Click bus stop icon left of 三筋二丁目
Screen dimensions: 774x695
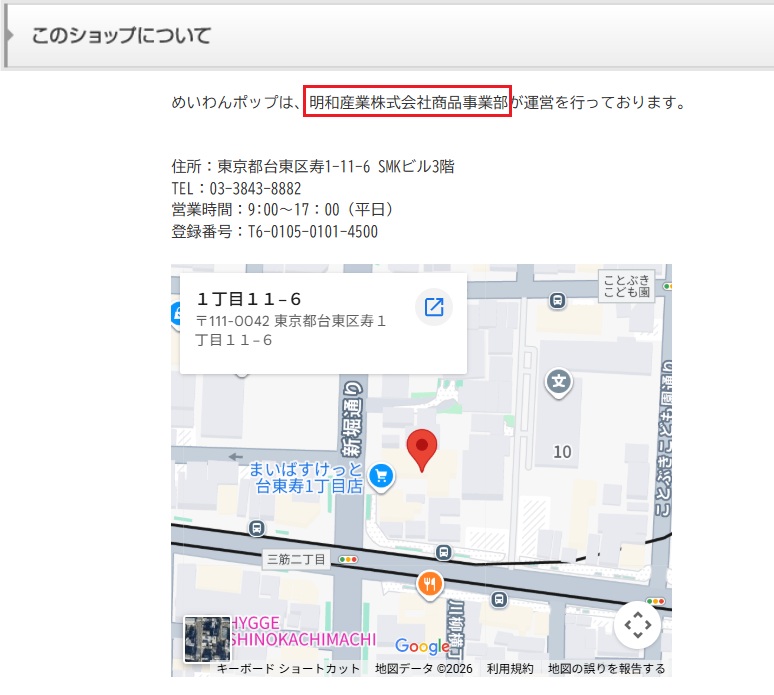[x=258, y=527]
